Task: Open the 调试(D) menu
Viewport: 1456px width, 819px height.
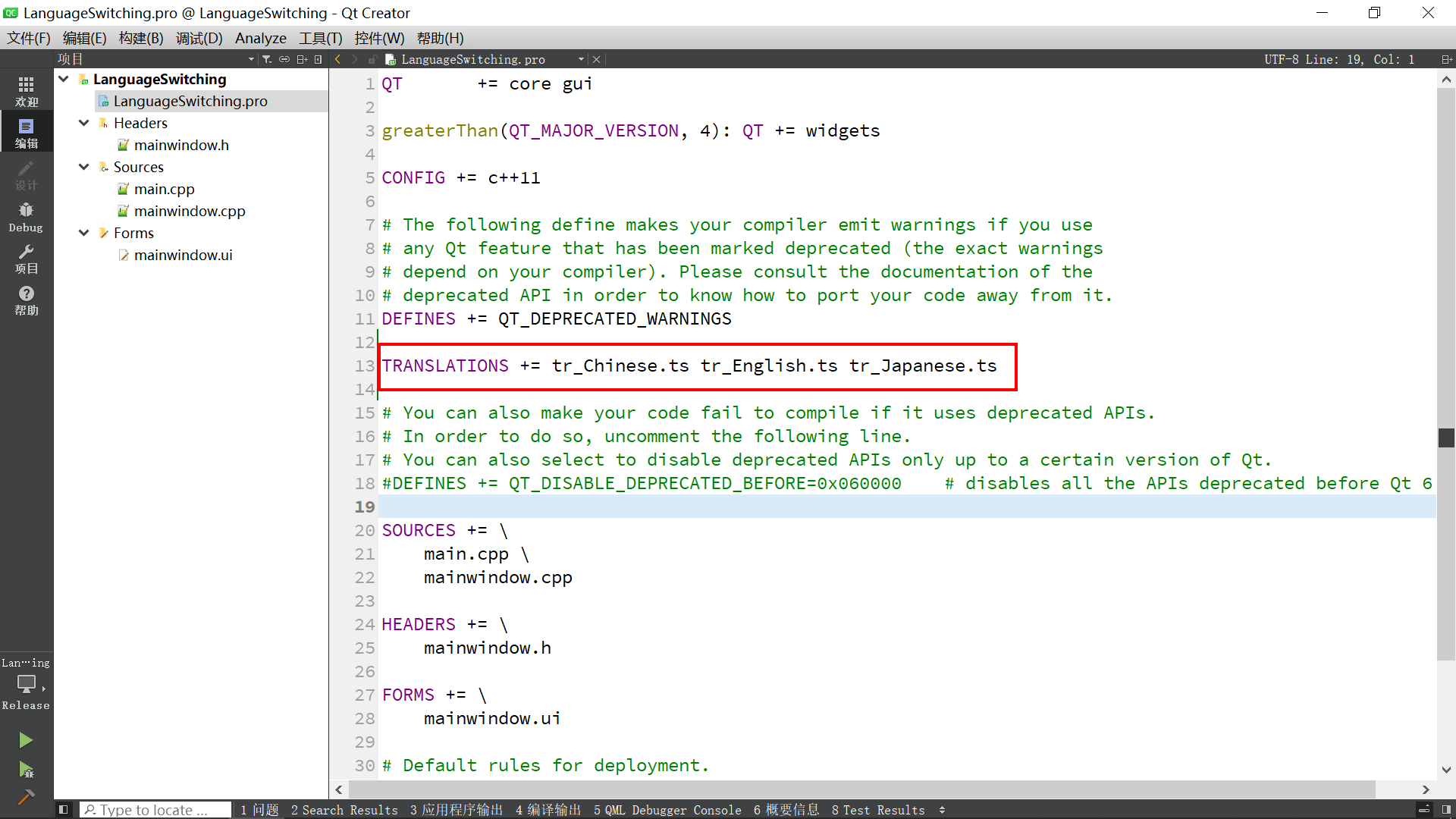Action: [199, 38]
